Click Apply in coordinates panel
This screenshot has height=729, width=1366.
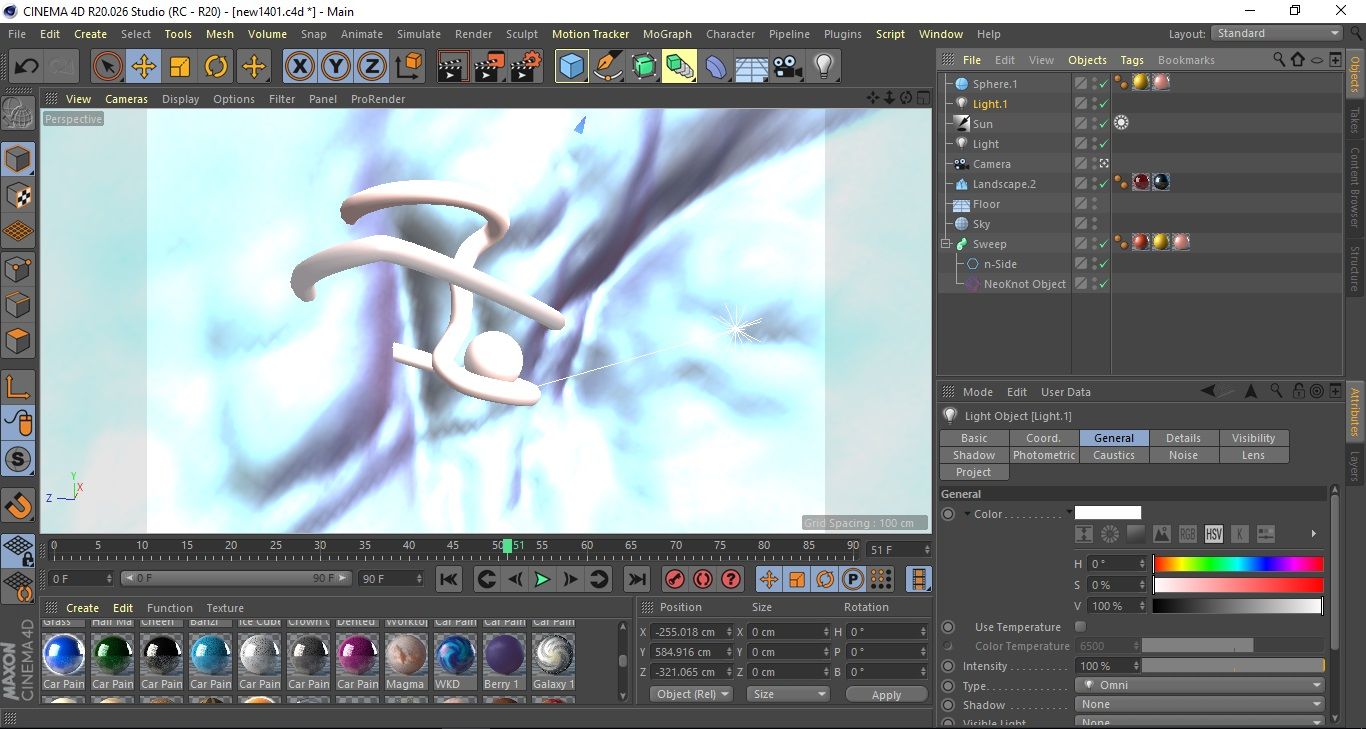tap(886, 694)
